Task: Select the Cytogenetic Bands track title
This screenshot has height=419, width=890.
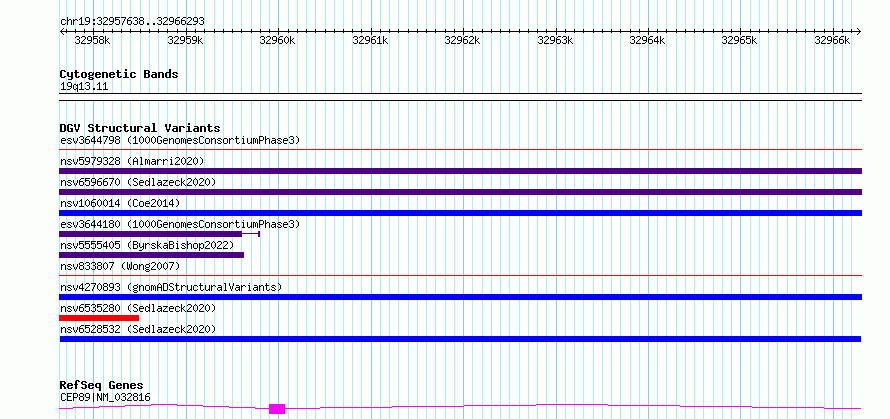Action: pos(119,74)
